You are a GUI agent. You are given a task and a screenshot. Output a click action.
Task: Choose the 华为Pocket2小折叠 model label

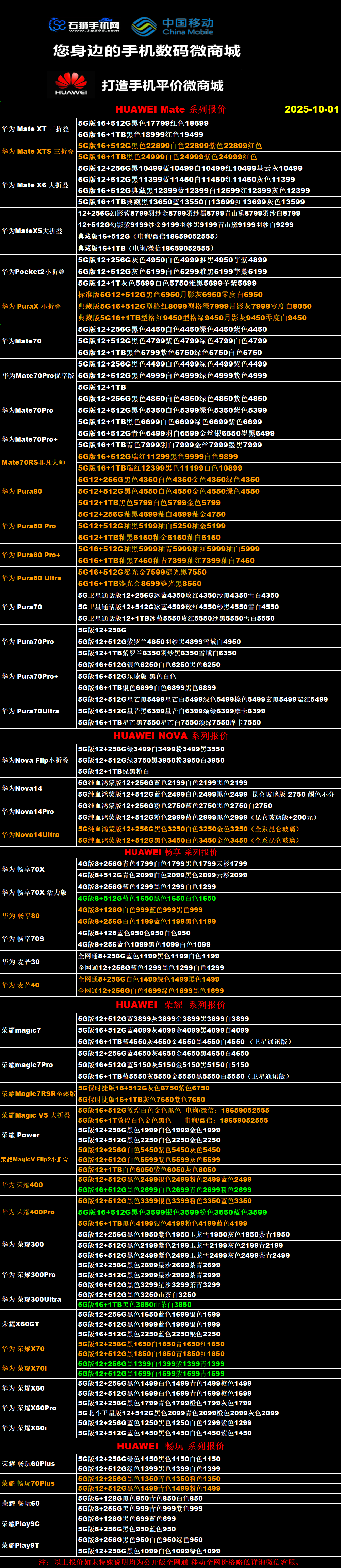tap(33, 272)
